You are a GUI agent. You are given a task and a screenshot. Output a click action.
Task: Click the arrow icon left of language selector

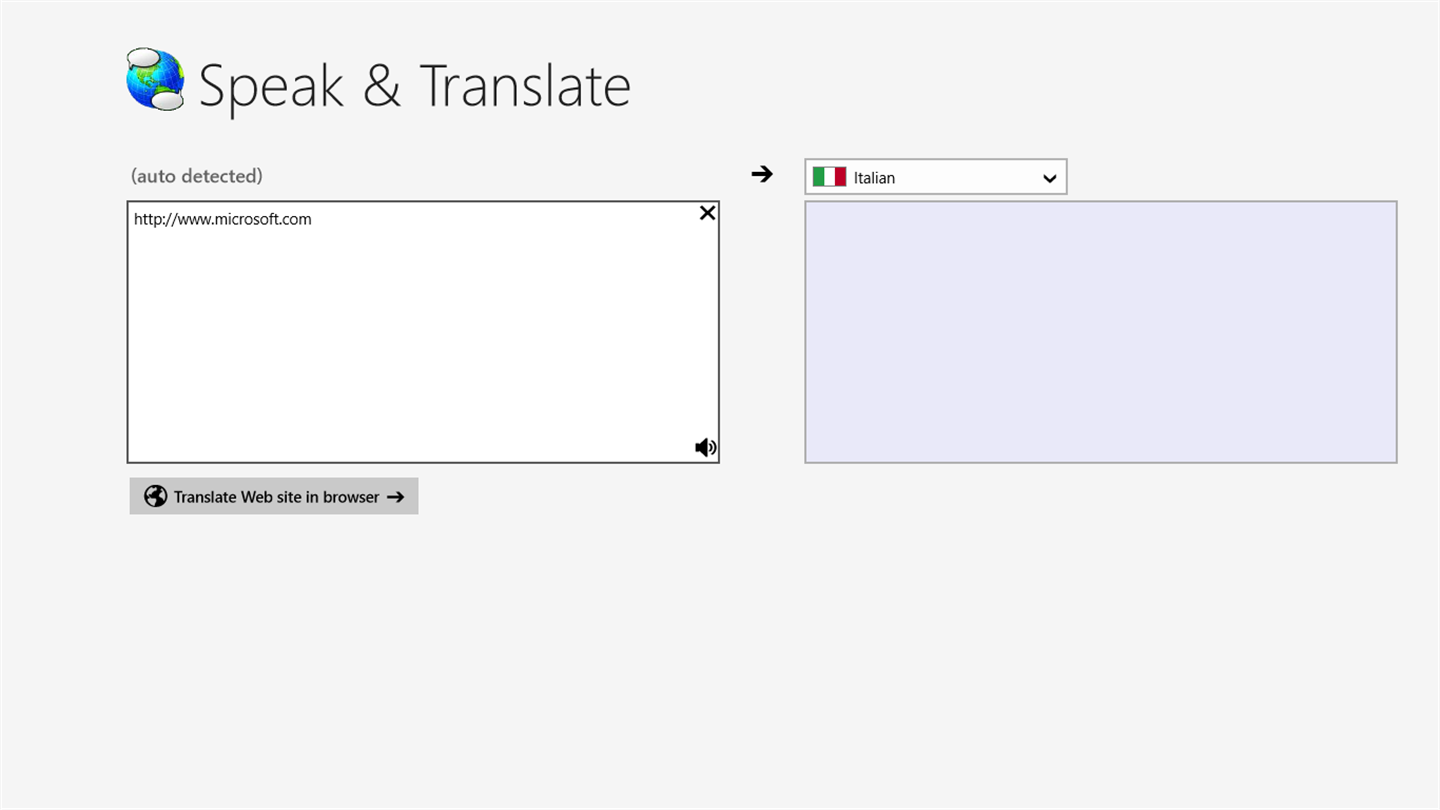(762, 174)
